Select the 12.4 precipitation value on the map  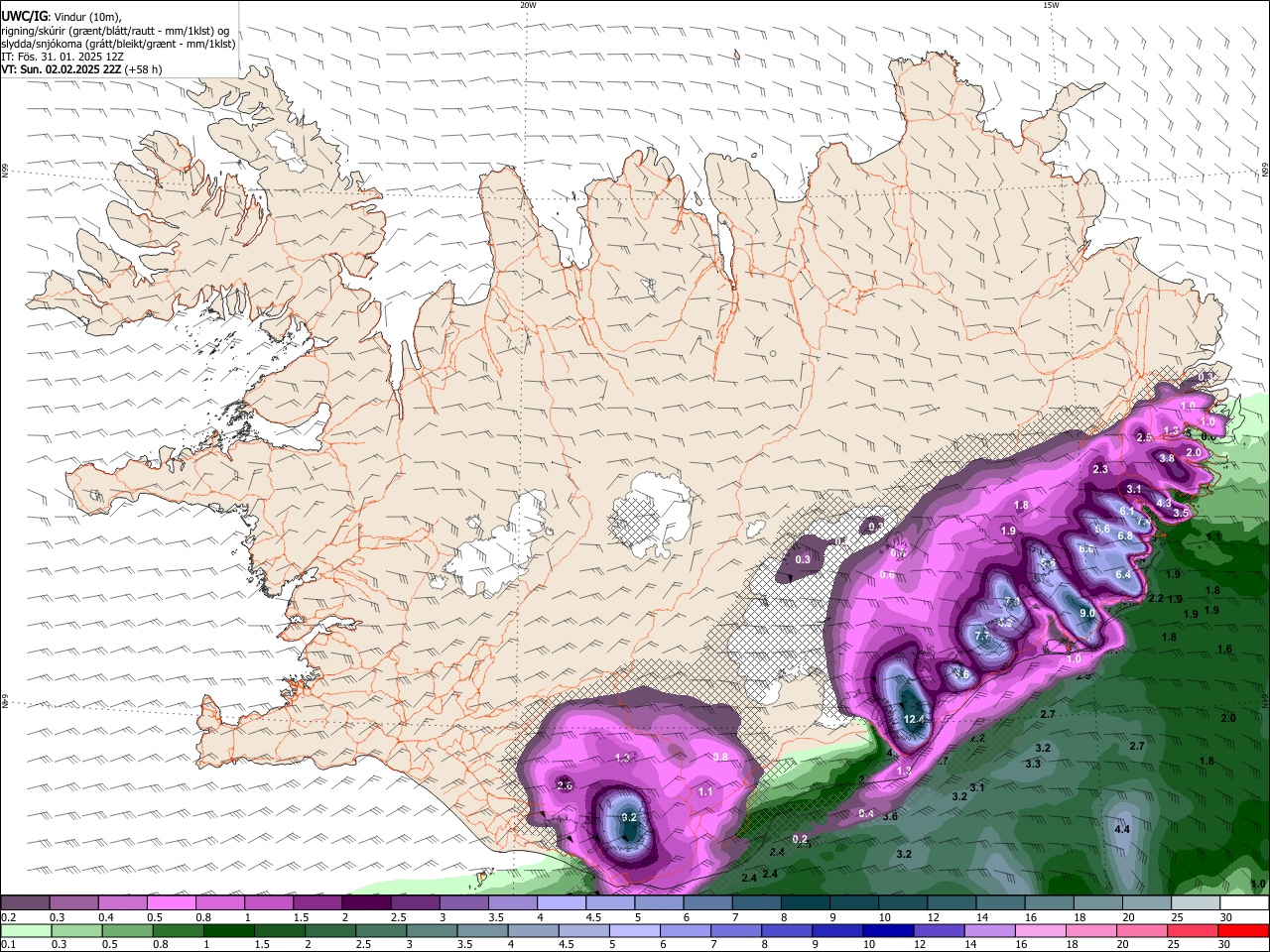point(914,719)
